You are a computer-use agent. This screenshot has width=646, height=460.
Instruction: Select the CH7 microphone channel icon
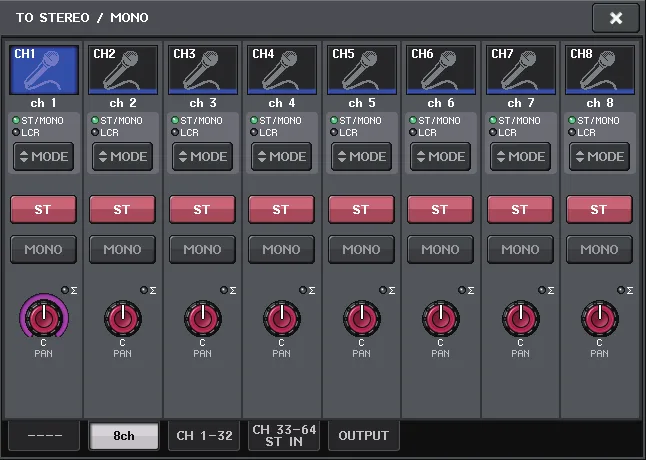tap(521, 70)
